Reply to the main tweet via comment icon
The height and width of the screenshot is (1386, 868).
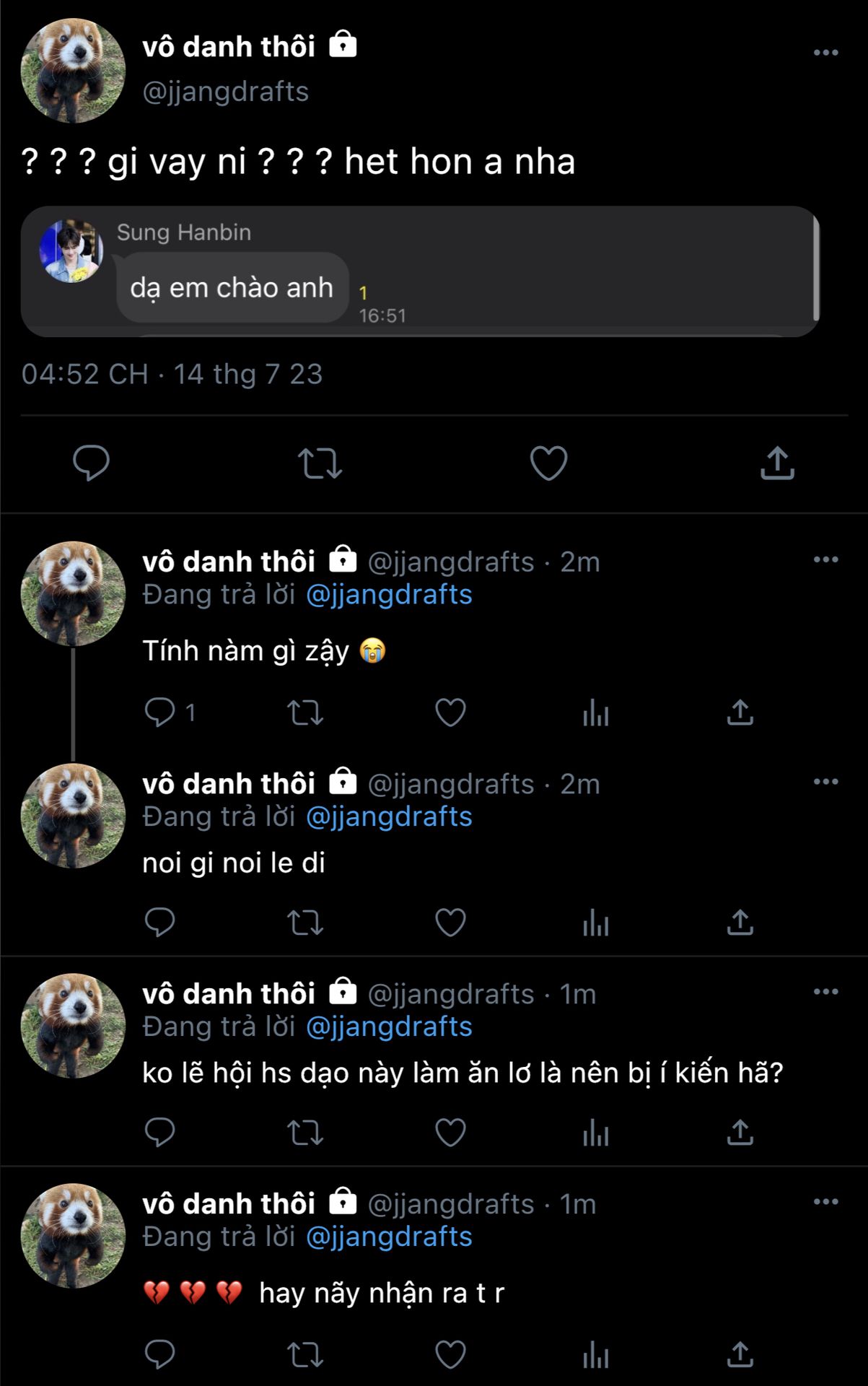tap(91, 463)
